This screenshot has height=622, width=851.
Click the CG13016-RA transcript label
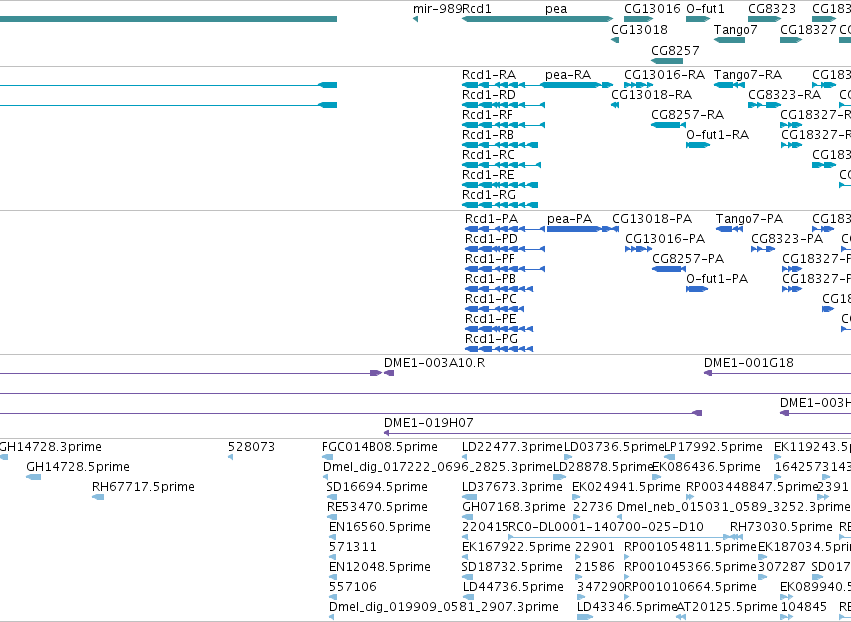pyautogui.click(x=665, y=75)
